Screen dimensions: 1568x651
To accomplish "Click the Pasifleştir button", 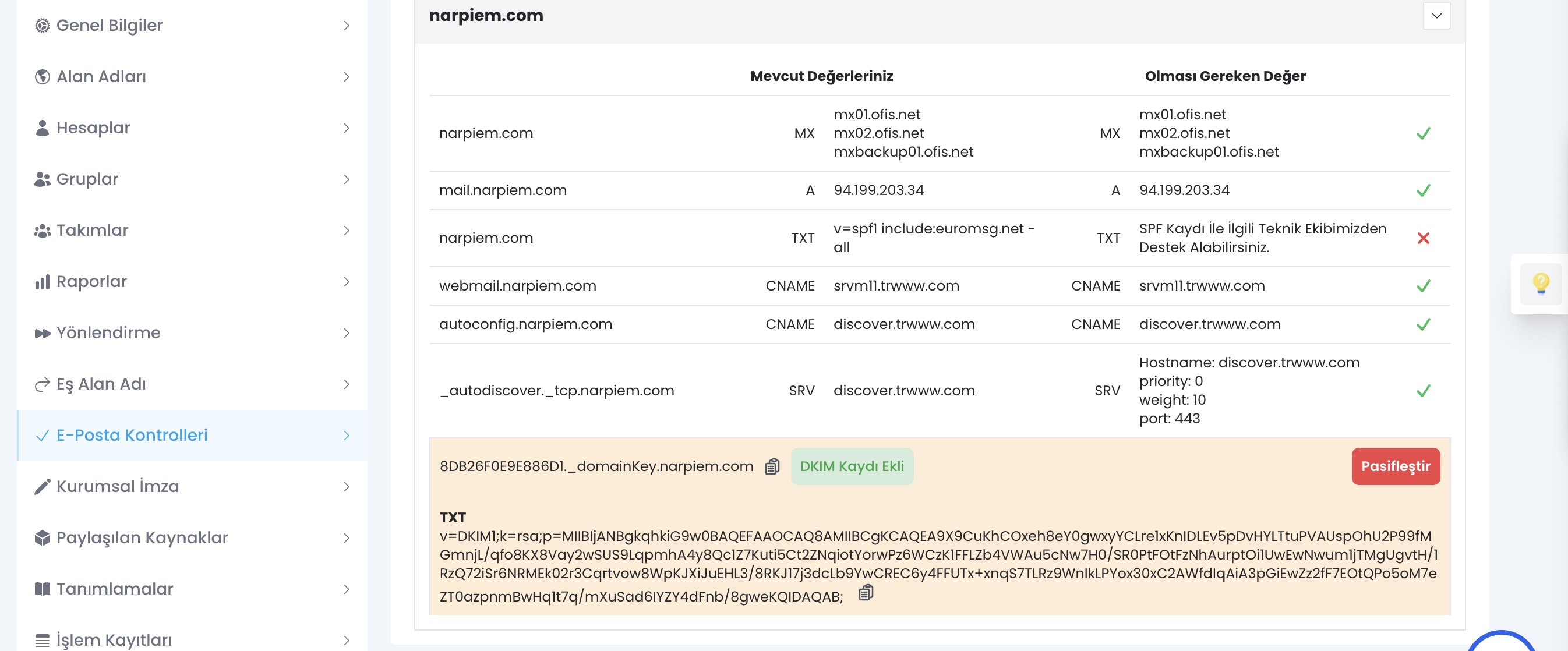I will (x=1395, y=466).
